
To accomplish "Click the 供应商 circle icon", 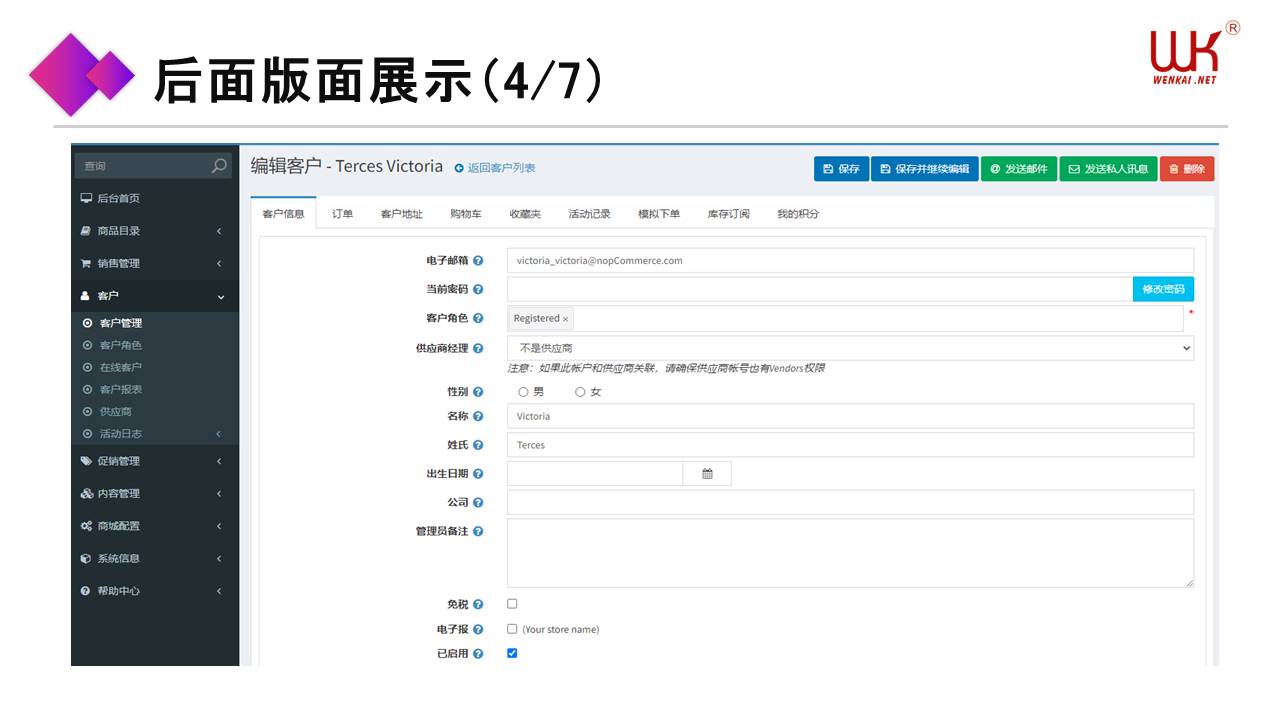I will 88,411.
